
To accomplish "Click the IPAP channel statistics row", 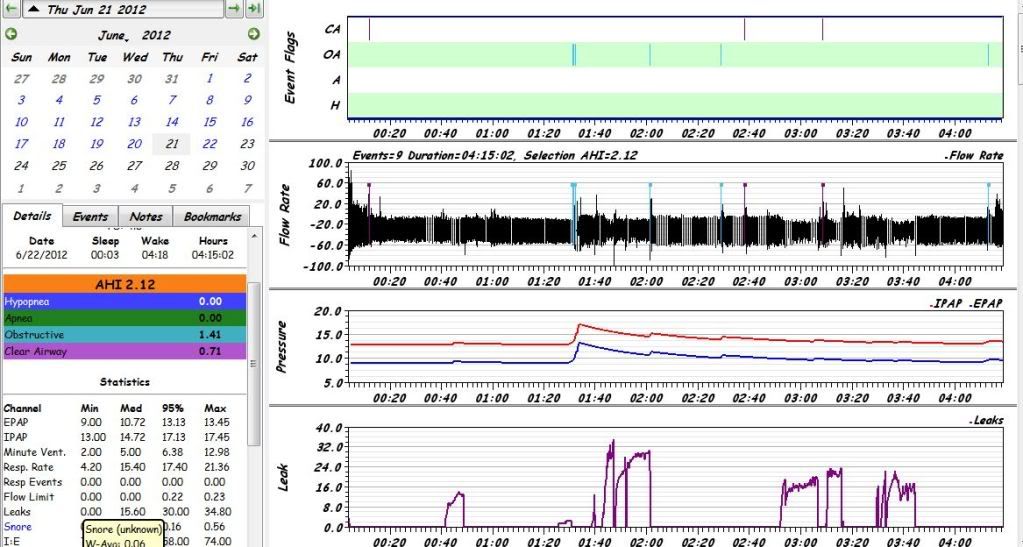I will [117, 437].
